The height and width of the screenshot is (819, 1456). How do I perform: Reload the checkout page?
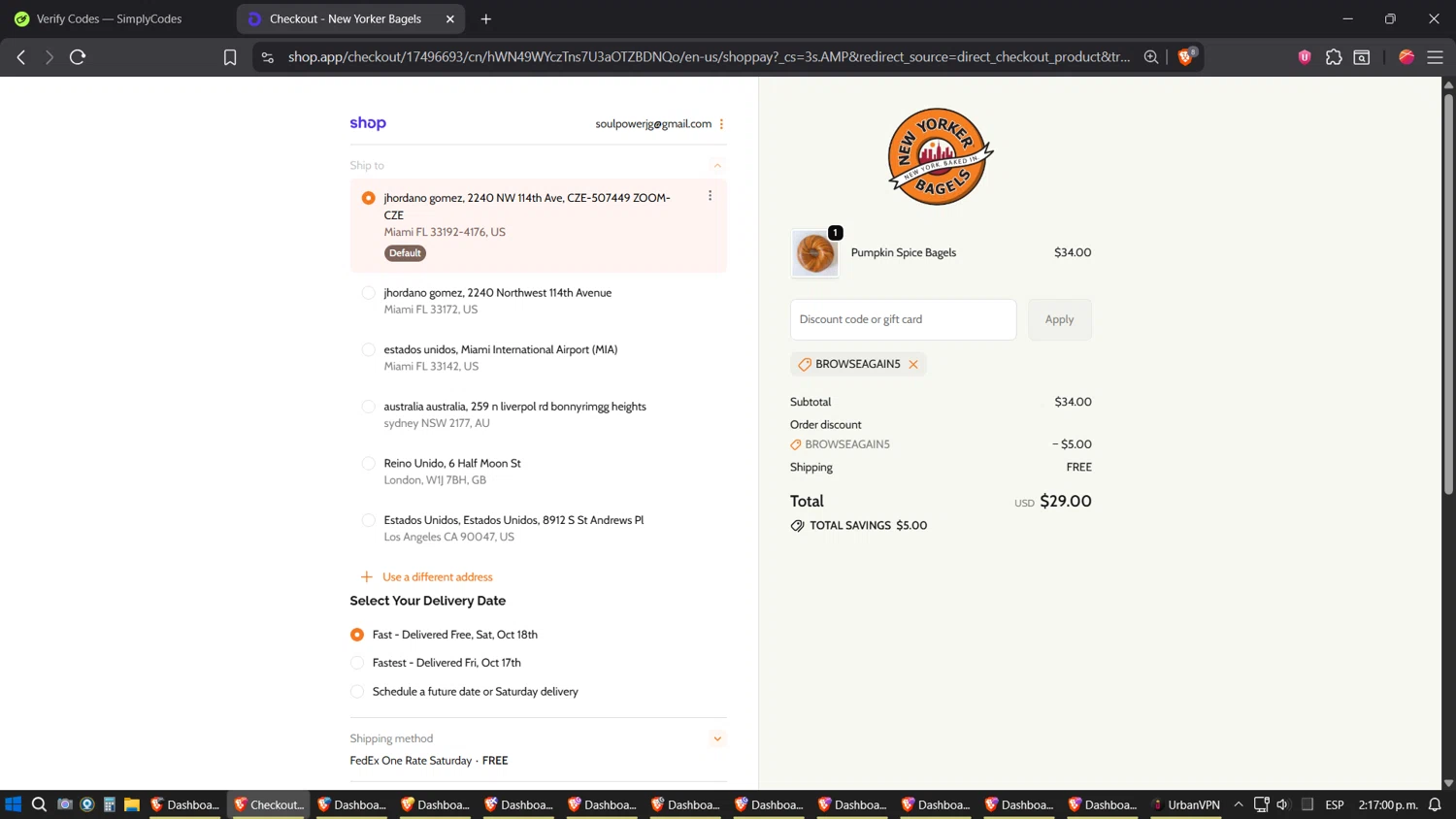click(78, 57)
